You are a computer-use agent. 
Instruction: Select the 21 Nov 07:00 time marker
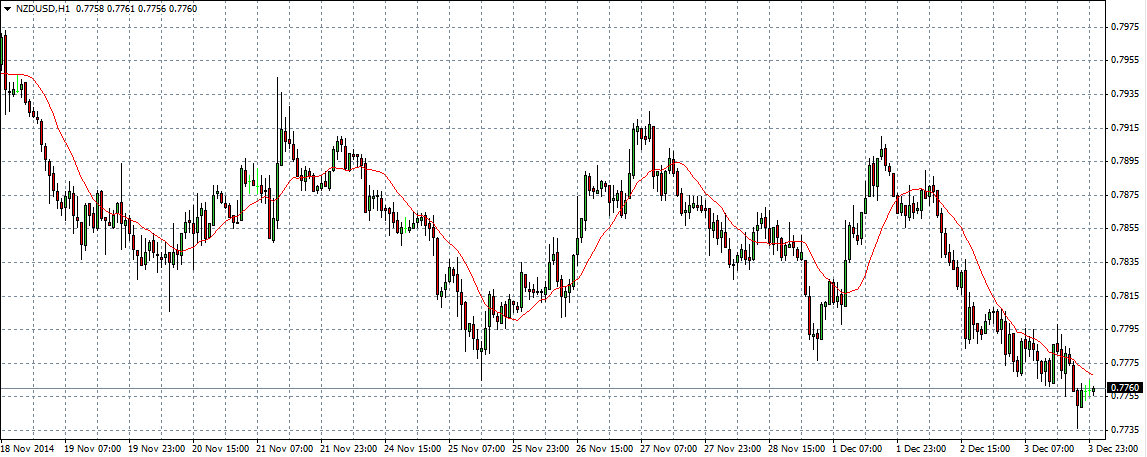point(284,449)
